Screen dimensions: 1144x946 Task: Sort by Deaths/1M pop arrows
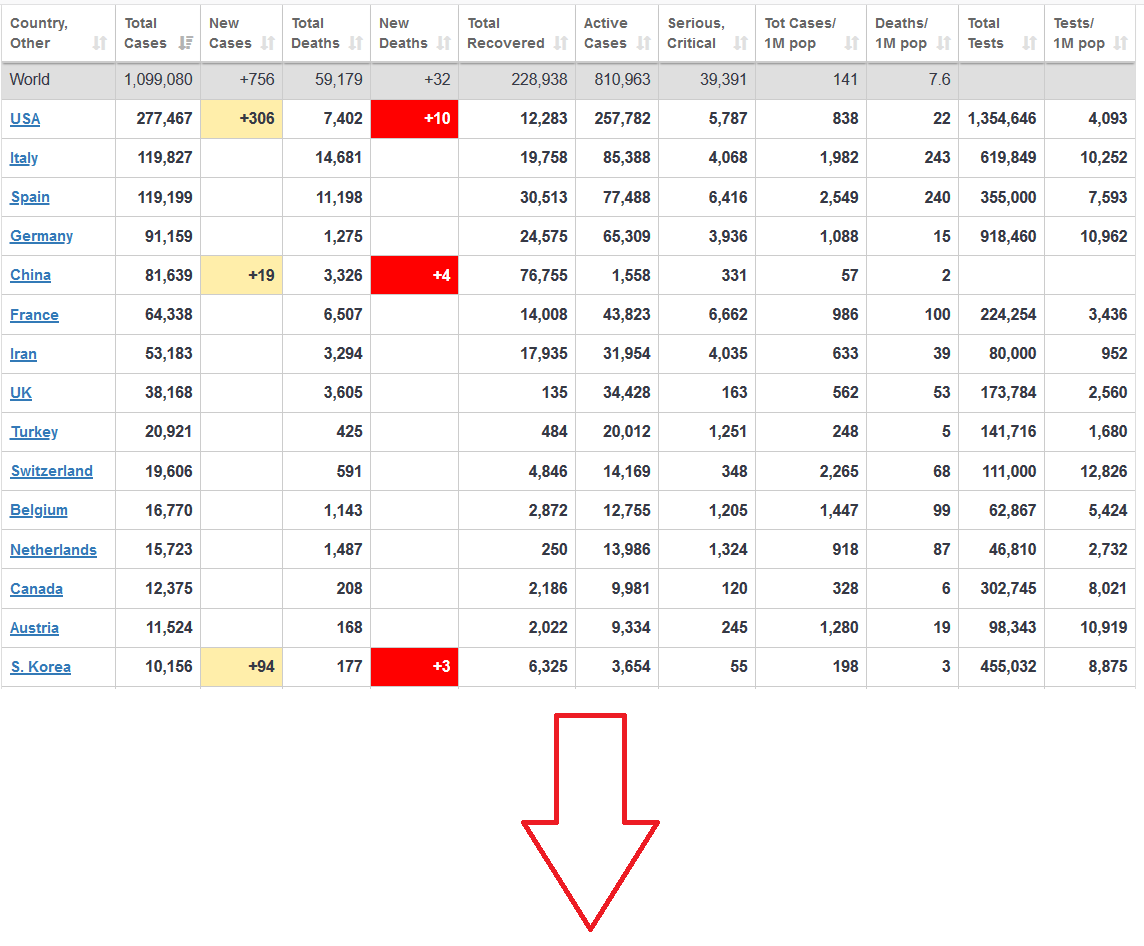coord(943,43)
